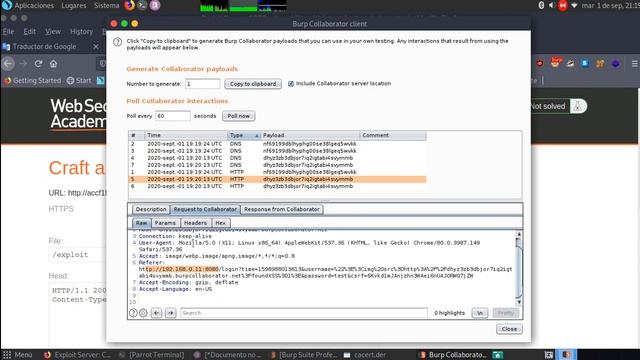The height and width of the screenshot is (360, 640).
Task: Switch to Parrot Terminal taskbar window
Action: click(152, 355)
